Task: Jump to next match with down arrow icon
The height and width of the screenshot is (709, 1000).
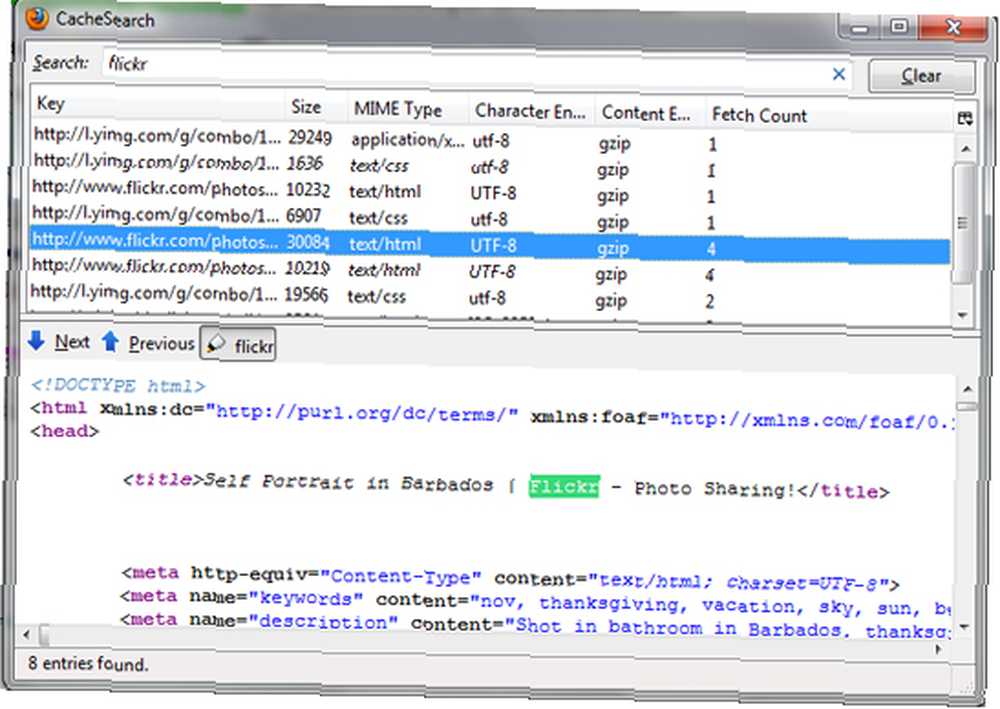Action: click(36, 341)
